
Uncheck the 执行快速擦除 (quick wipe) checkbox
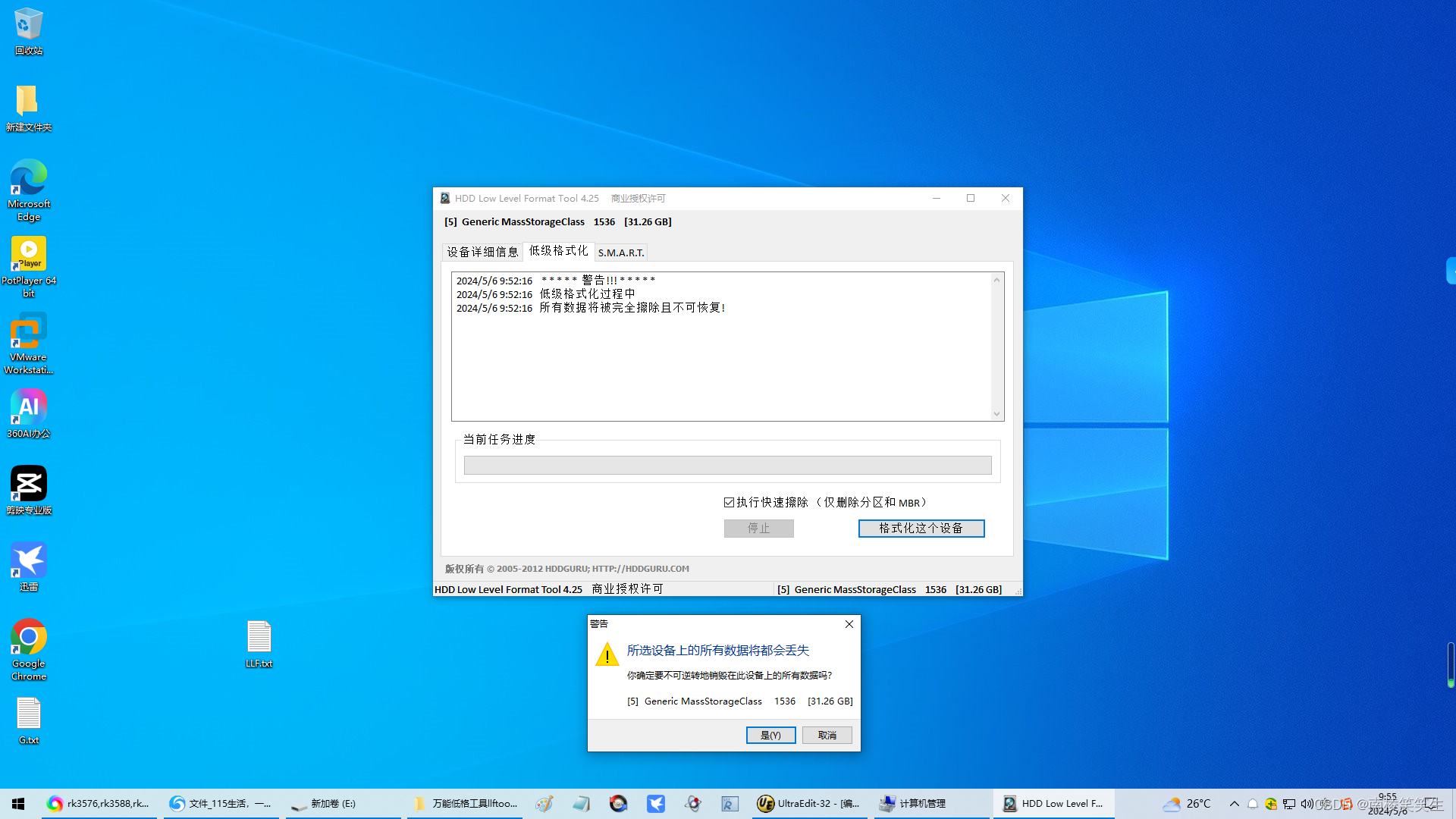click(729, 503)
